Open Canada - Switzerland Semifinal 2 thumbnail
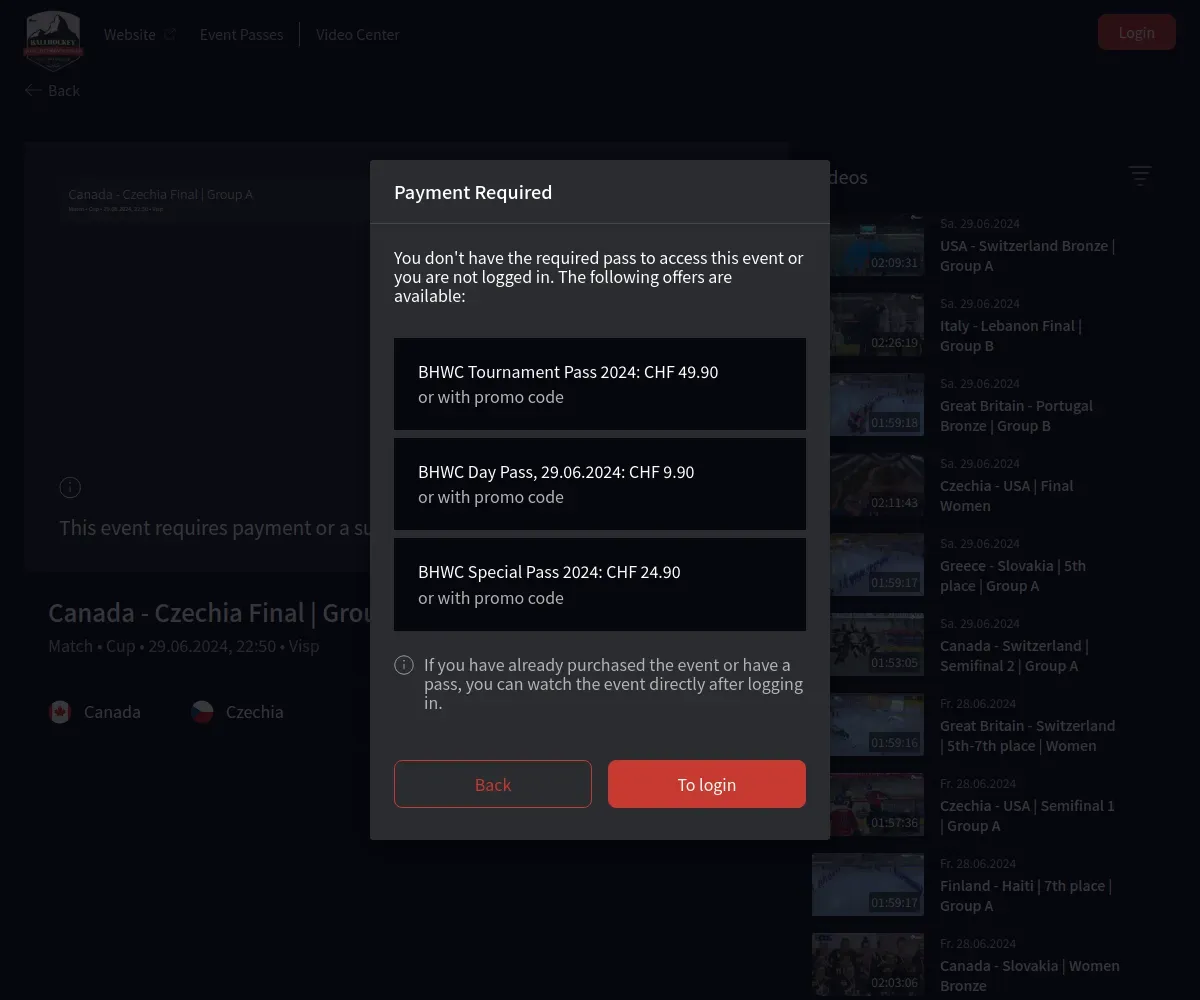 [x=877, y=645]
